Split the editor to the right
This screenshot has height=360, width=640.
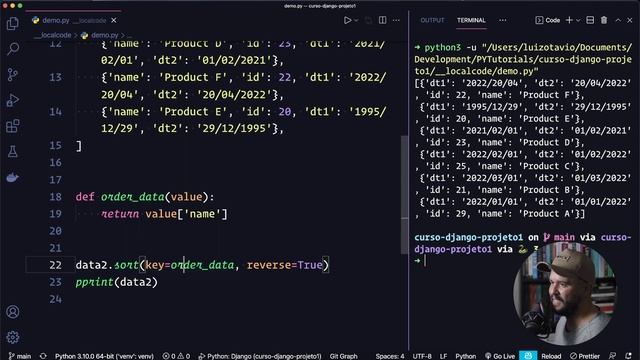pos(382,20)
